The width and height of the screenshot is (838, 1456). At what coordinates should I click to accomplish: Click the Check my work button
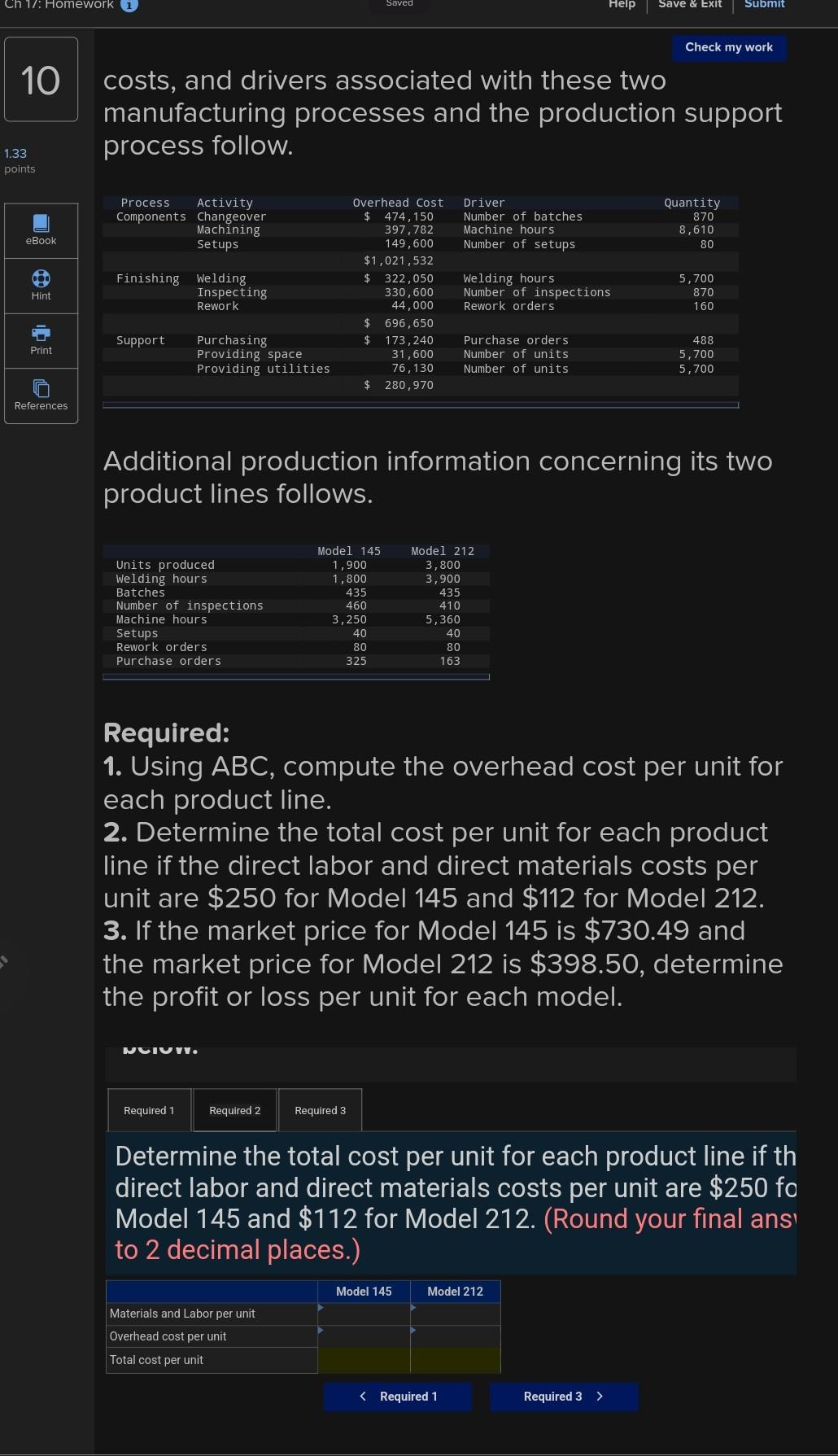coord(729,47)
